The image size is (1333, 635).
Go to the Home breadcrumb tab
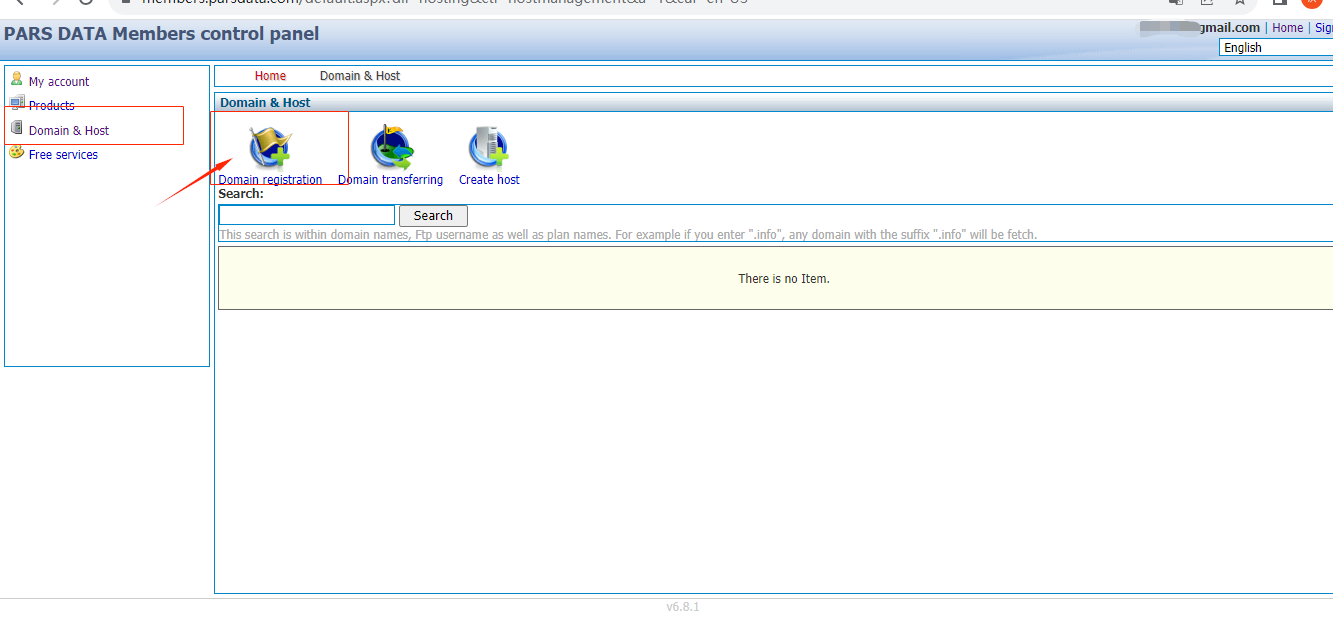click(270, 76)
